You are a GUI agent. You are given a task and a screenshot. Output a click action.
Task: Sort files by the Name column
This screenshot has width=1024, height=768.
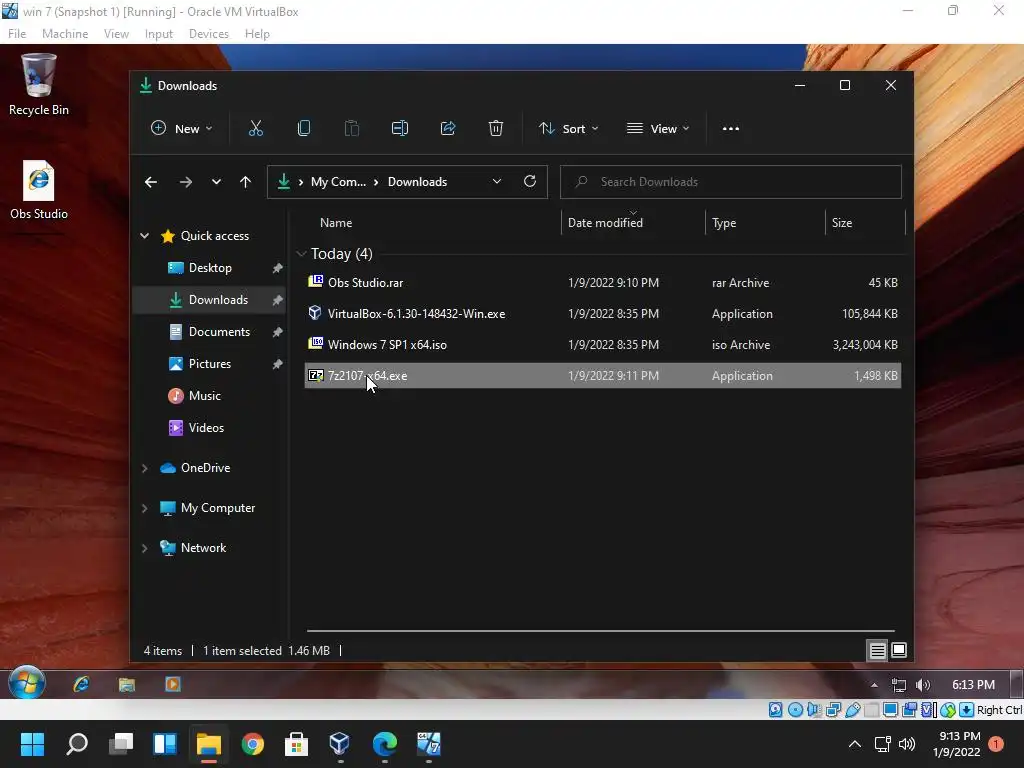(x=336, y=223)
